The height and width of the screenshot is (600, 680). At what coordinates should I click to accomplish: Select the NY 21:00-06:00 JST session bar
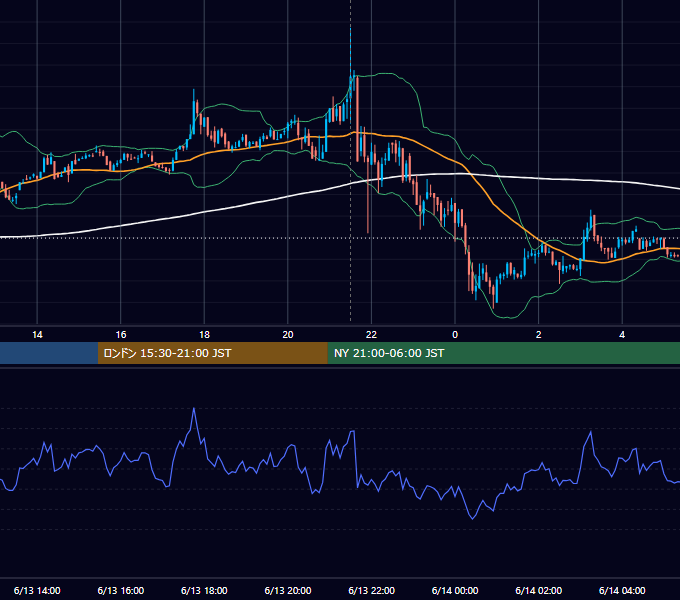(503, 353)
